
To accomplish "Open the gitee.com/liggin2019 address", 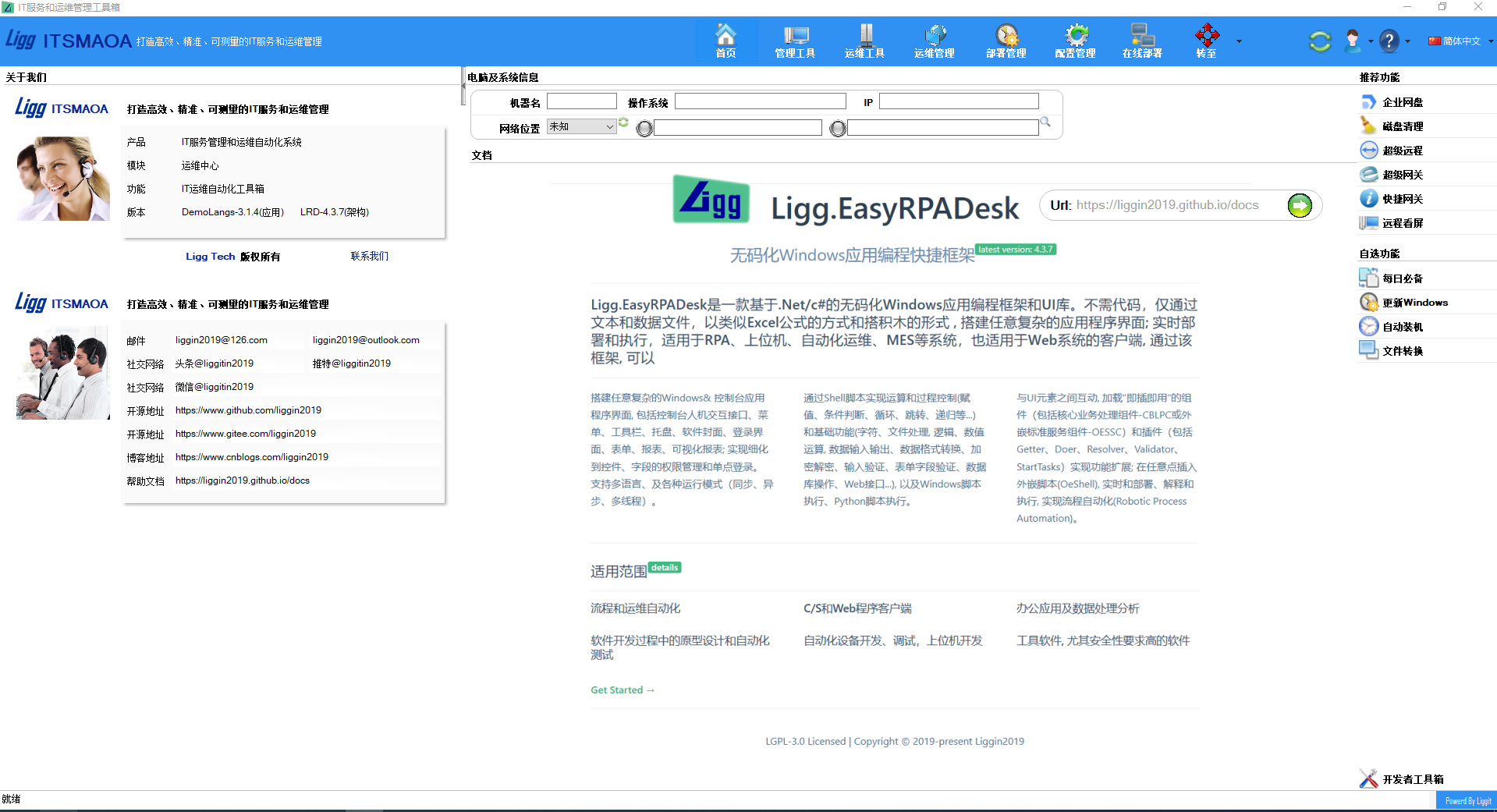I will point(246,434).
